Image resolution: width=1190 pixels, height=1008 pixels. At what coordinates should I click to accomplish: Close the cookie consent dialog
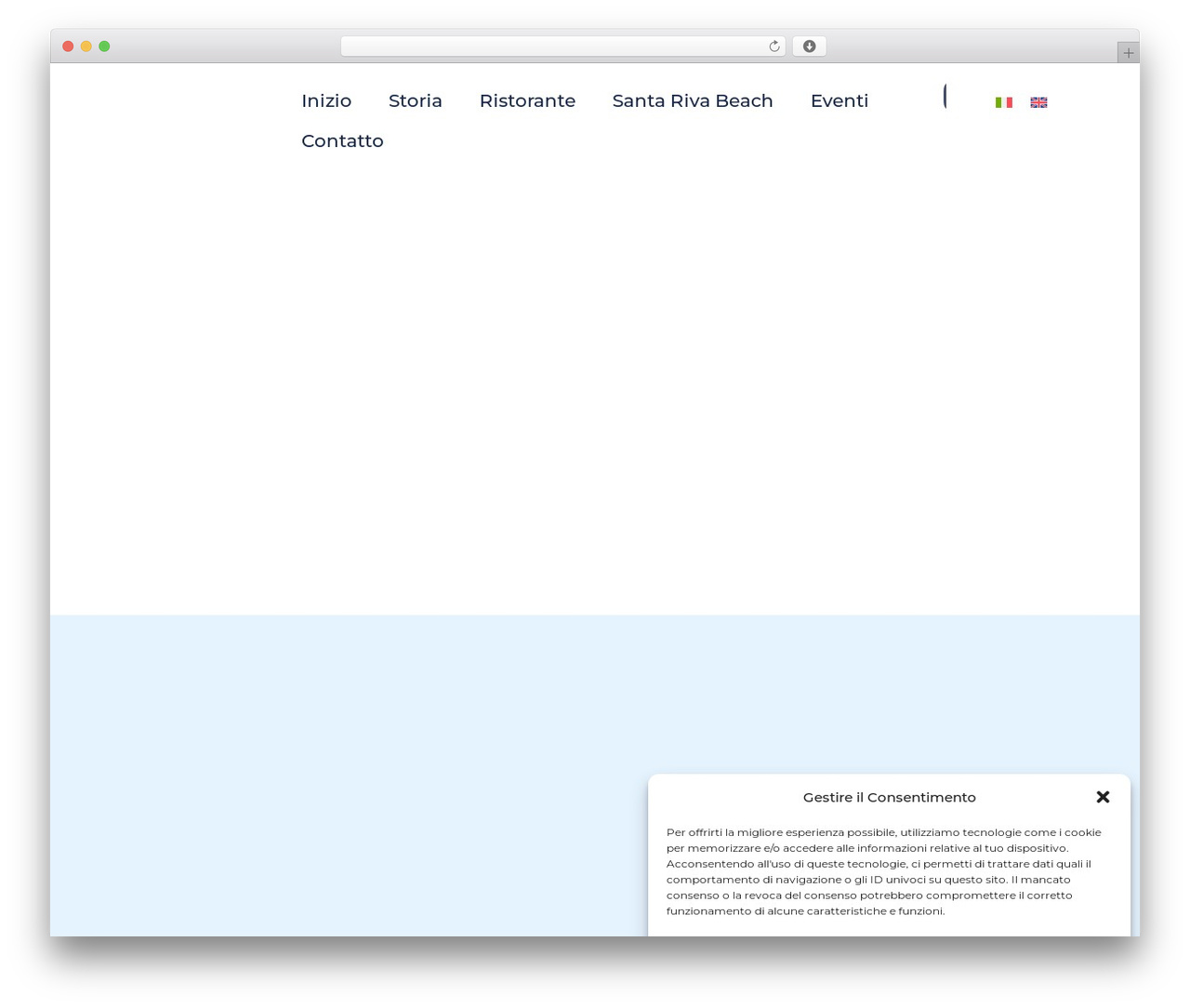[x=1103, y=797]
